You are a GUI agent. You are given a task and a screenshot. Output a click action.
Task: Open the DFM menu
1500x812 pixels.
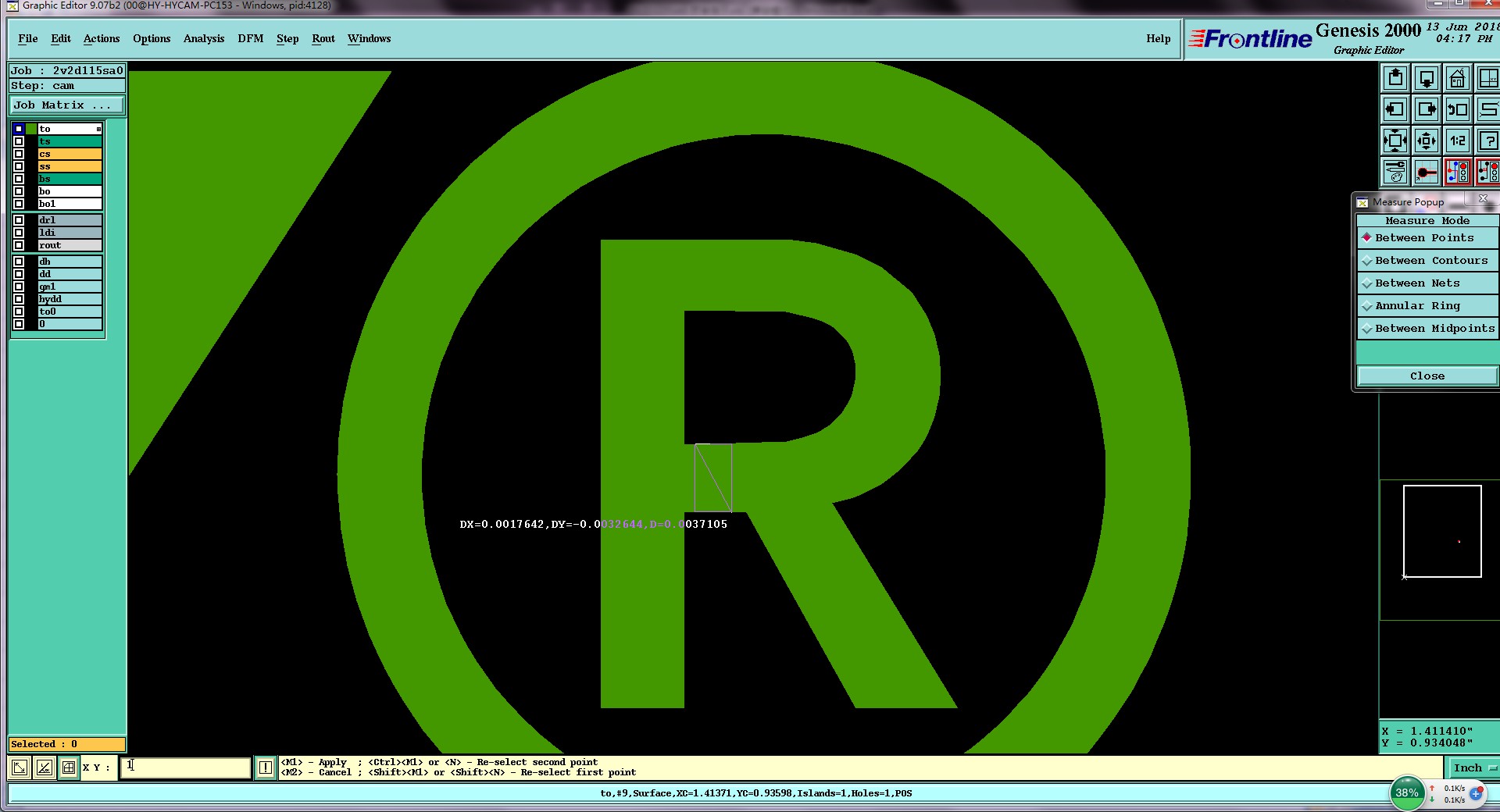pyautogui.click(x=251, y=39)
